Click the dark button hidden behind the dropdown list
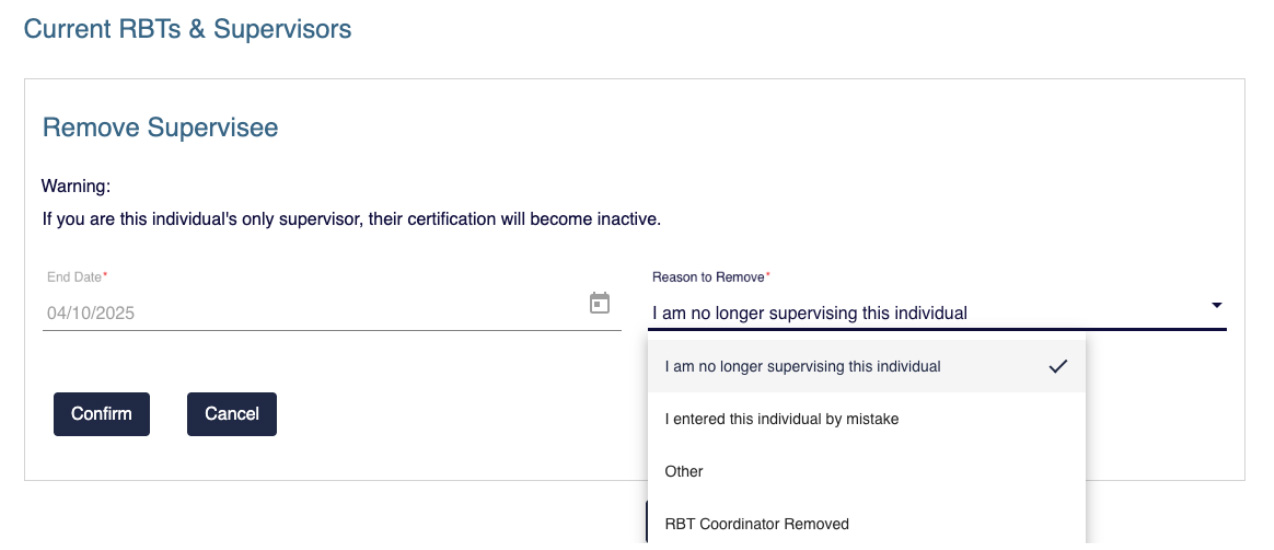The image size is (1274, 550). 647,521
